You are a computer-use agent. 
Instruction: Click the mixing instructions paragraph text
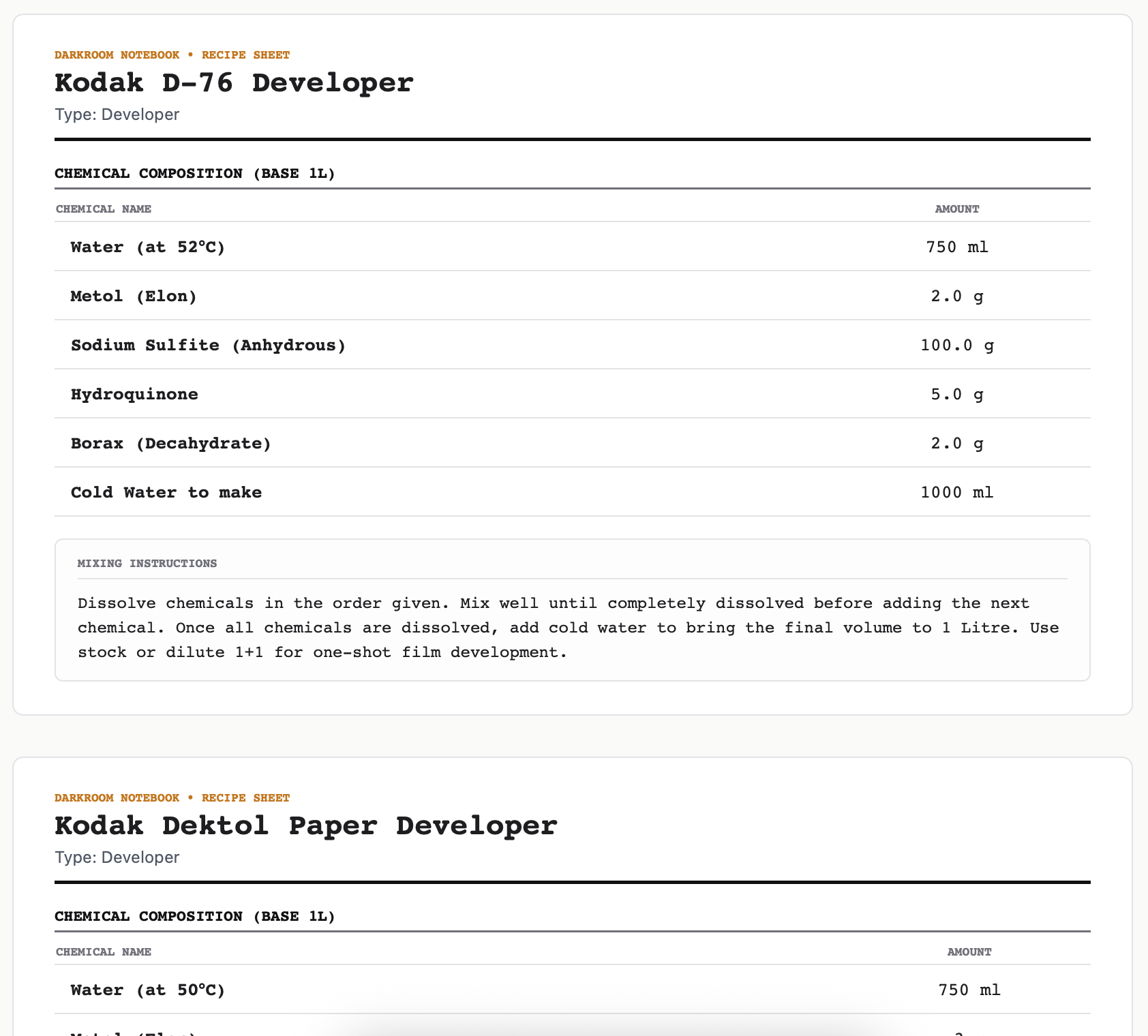tap(569, 628)
